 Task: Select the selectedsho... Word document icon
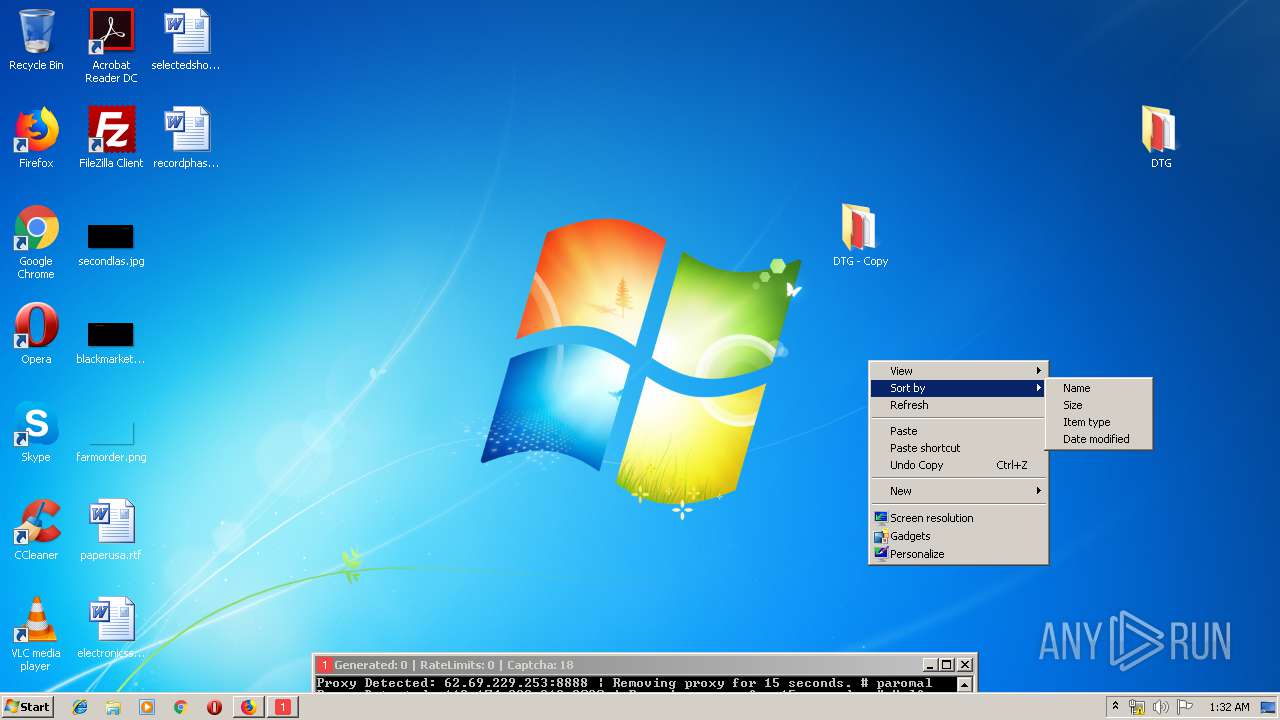[186, 40]
